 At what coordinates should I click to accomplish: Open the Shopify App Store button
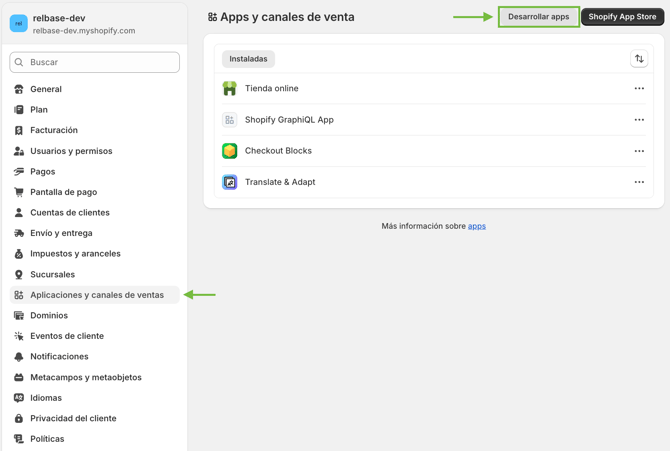[622, 17]
